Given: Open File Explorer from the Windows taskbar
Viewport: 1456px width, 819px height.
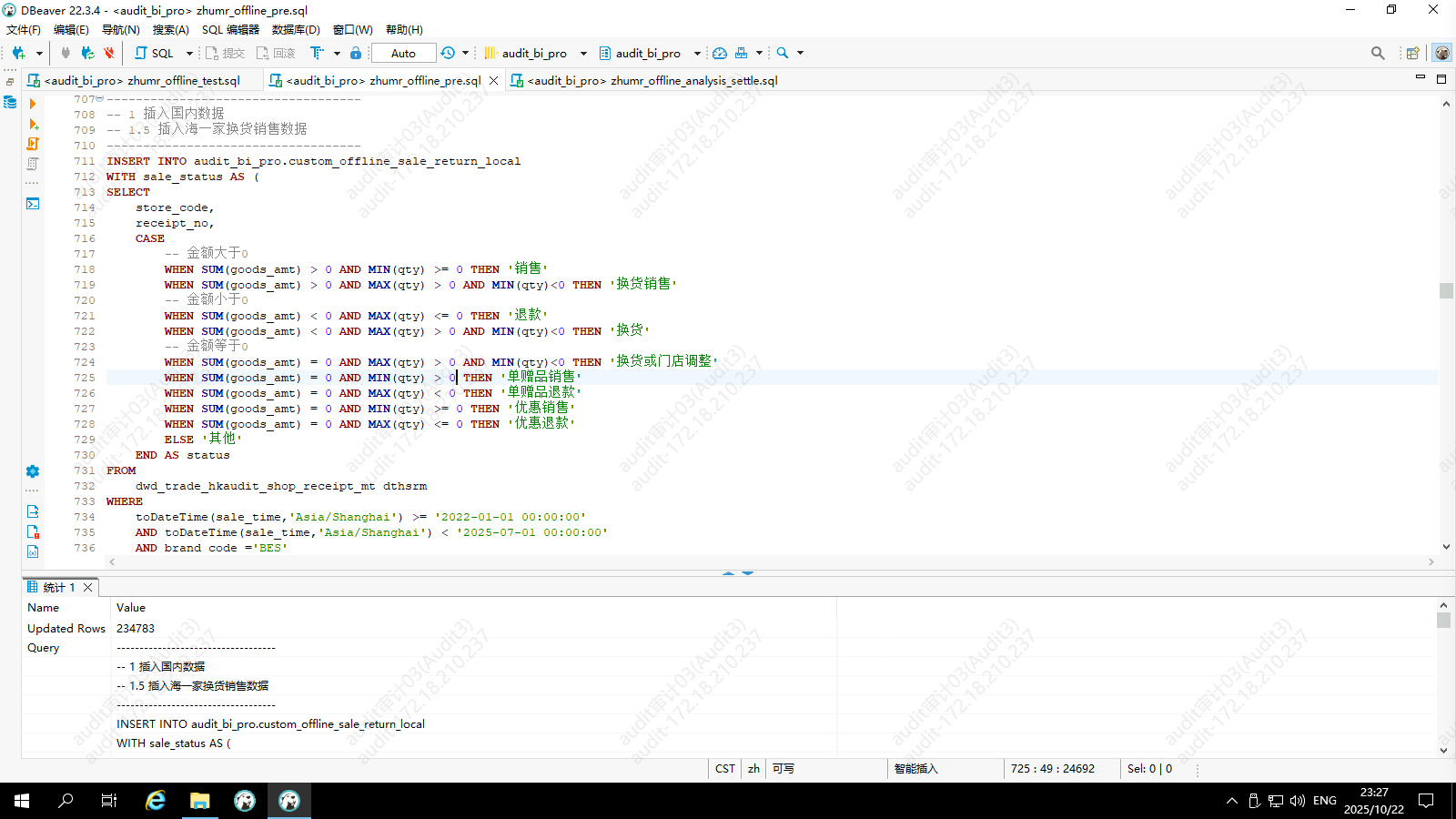Looking at the screenshot, I should coord(200,801).
